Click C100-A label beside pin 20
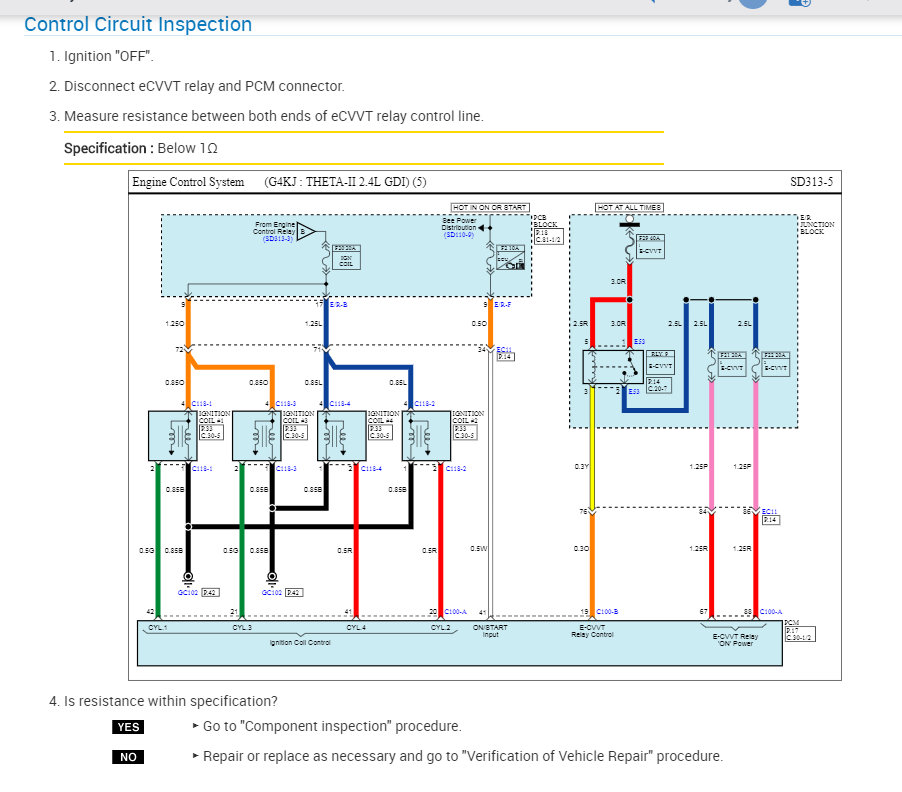 (456, 611)
